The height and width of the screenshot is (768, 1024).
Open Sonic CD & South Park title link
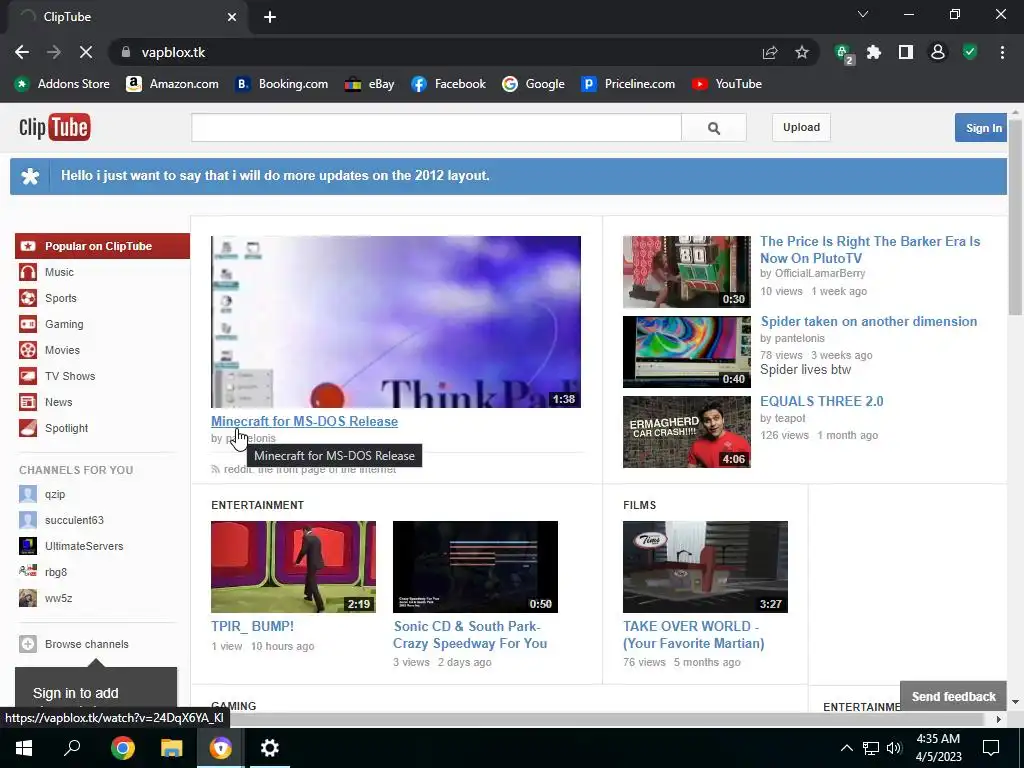(x=470, y=635)
